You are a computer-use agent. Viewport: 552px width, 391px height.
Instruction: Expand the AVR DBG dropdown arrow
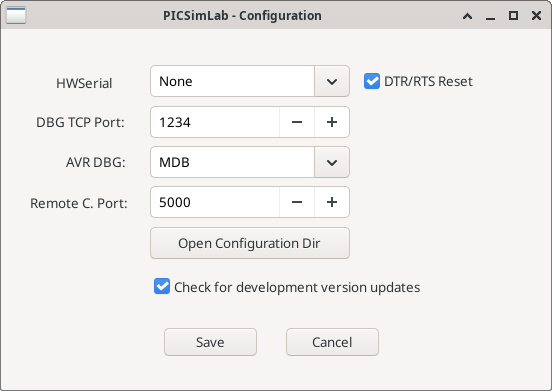pos(332,162)
